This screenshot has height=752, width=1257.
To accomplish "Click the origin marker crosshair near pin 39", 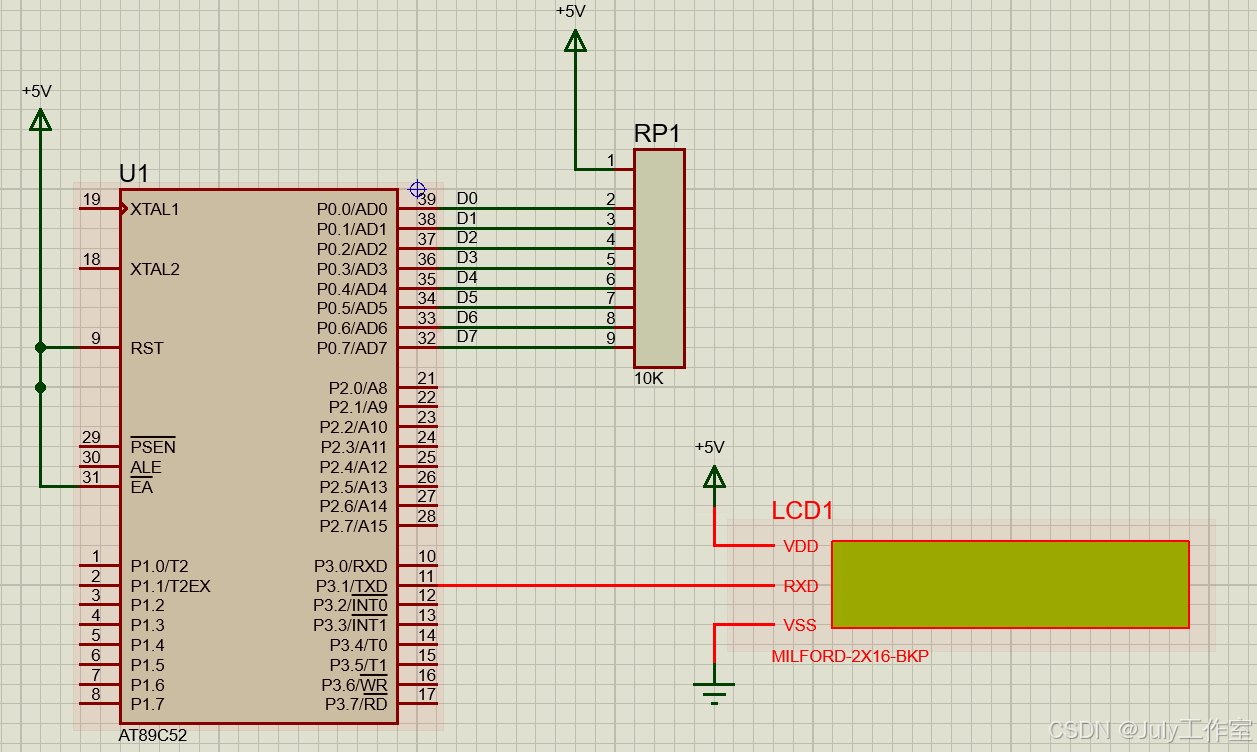I will (416, 189).
